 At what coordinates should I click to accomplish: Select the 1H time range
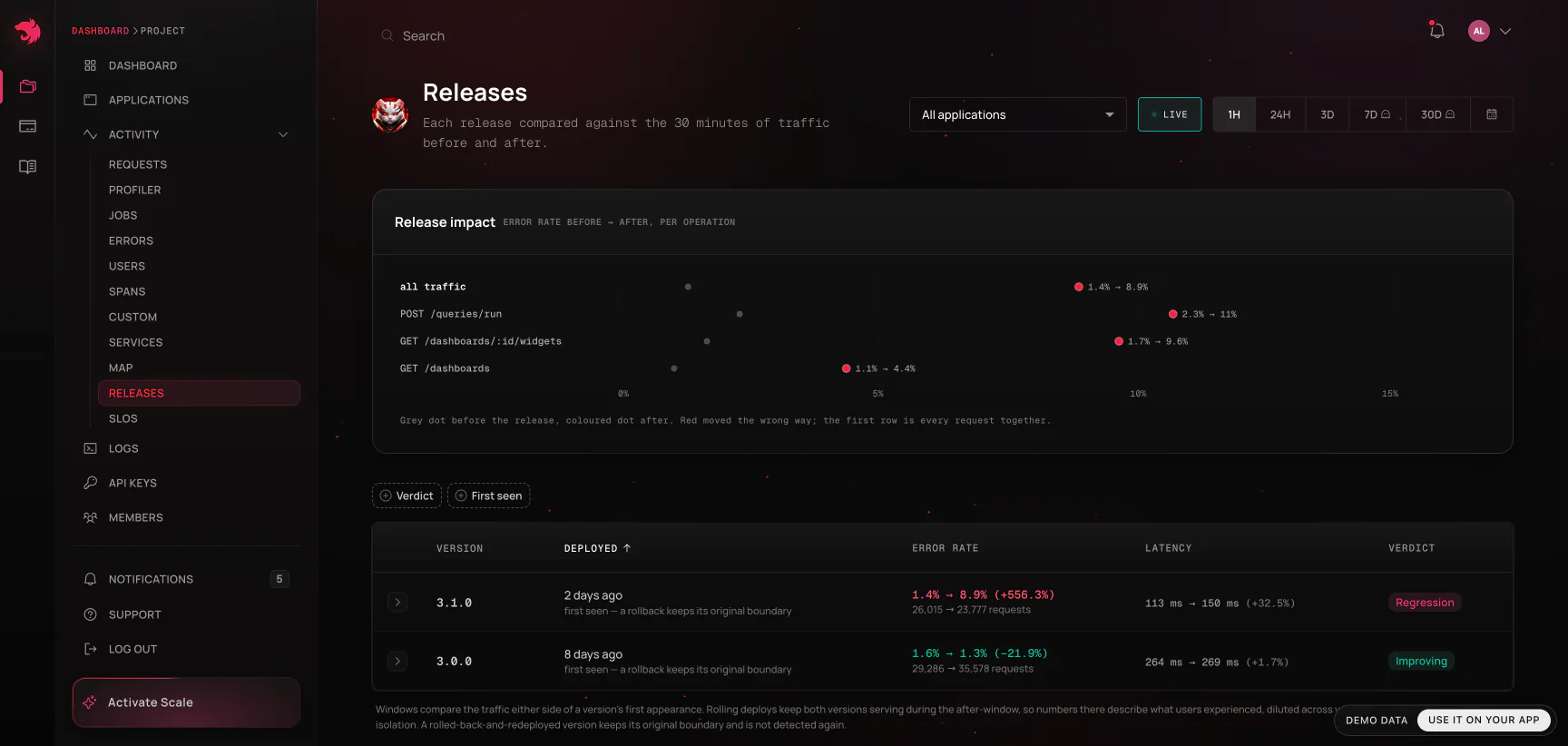pos(1234,114)
